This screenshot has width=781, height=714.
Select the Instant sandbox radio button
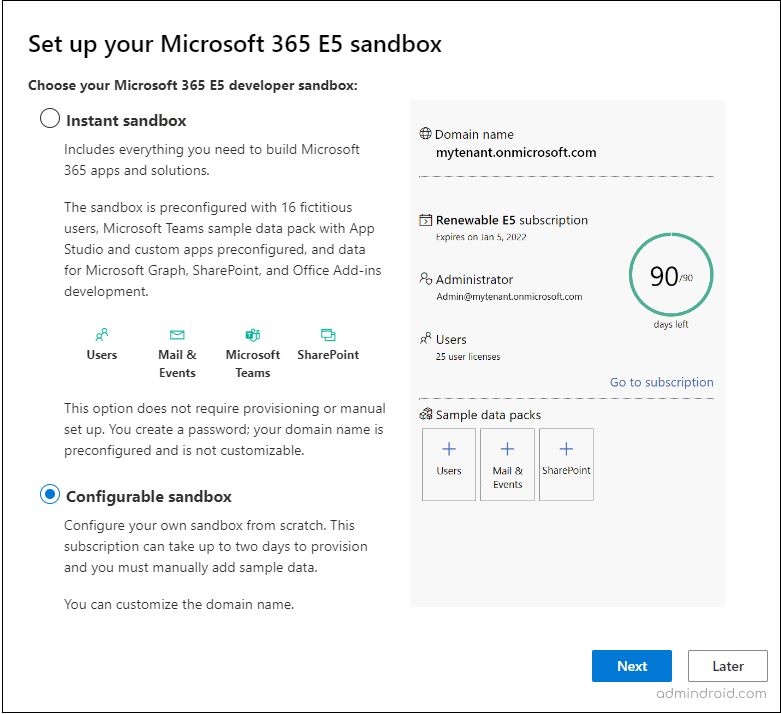[50, 119]
